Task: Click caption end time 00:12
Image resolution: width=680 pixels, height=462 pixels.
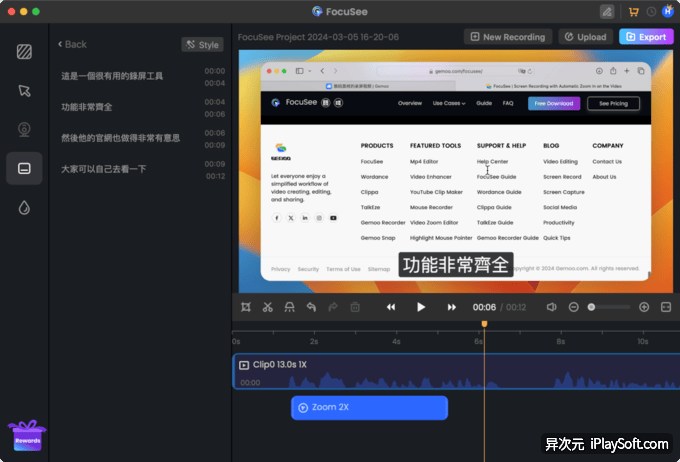Action: coord(215,176)
